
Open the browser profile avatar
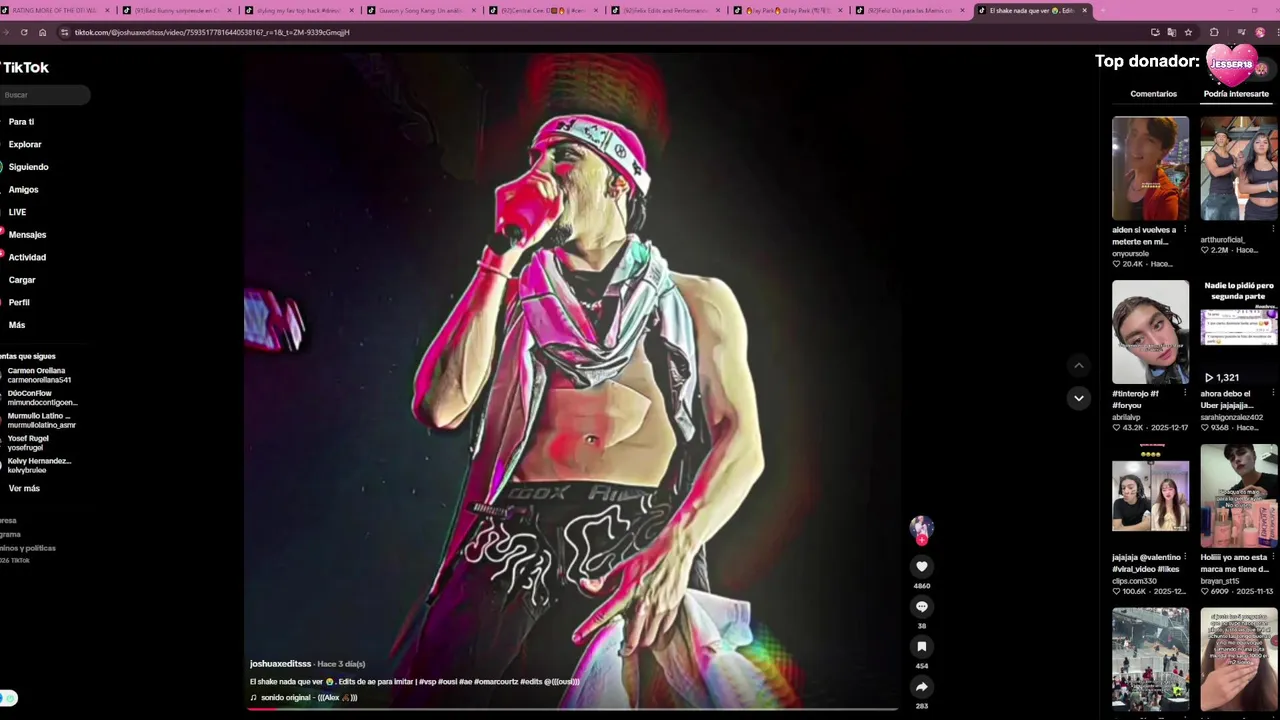point(1260,32)
